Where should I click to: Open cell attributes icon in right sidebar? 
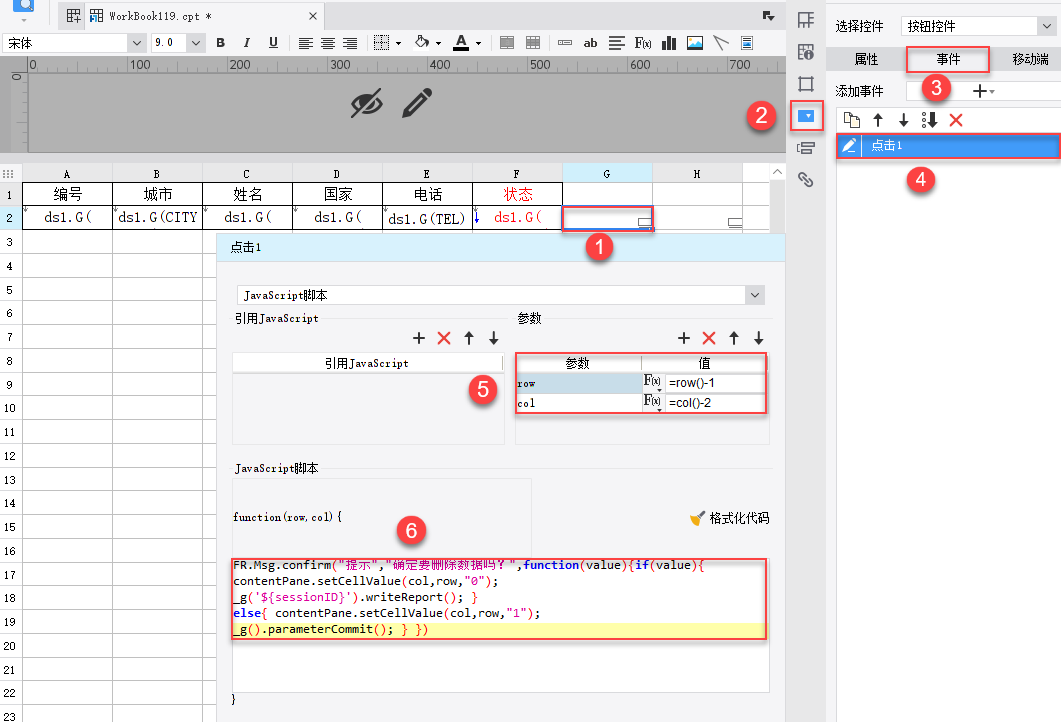pos(806,52)
